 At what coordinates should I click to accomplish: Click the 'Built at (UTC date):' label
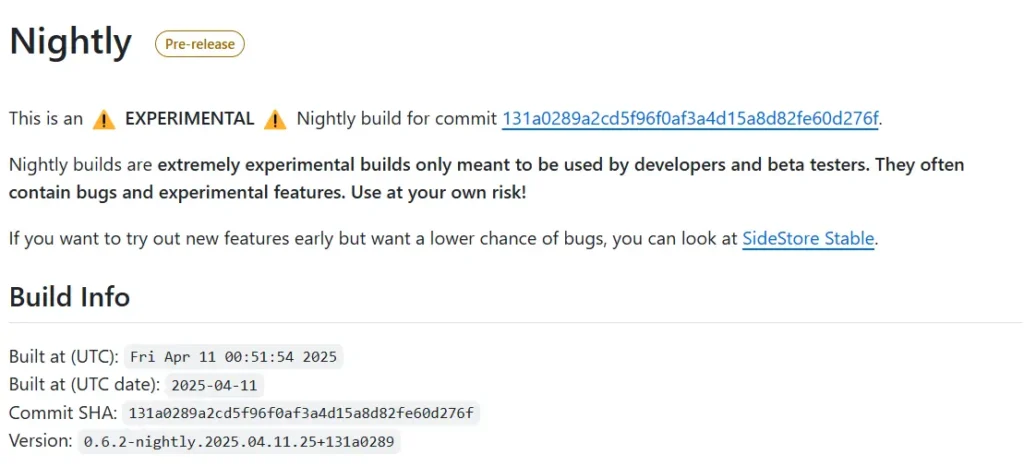click(85, 385)
